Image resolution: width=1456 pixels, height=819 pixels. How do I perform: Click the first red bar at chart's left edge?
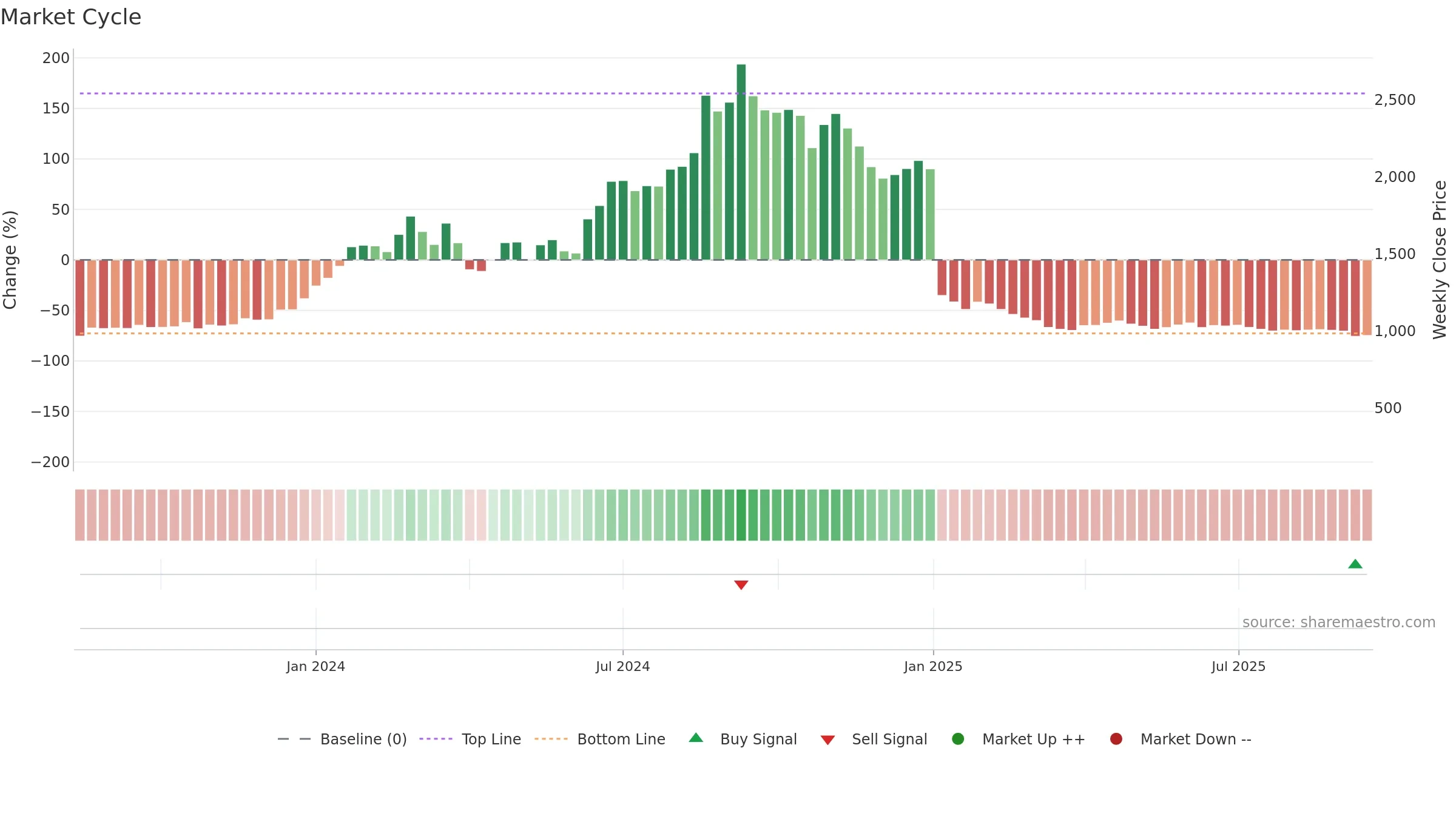pos(80,298)
